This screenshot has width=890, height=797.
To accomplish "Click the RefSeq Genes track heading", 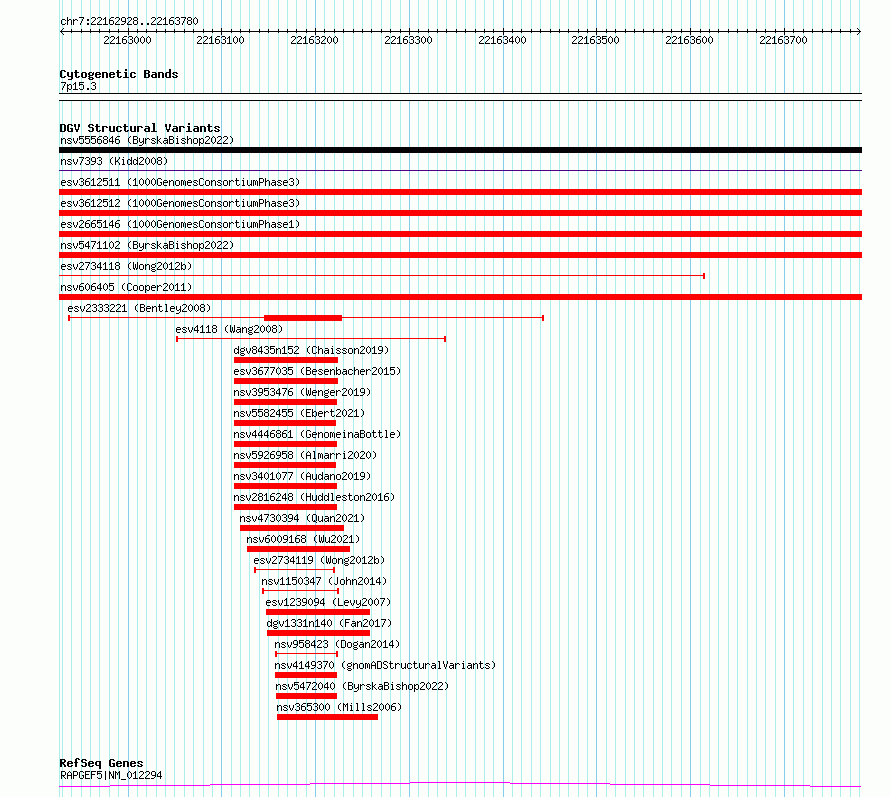I will click(x=101, y=763).
